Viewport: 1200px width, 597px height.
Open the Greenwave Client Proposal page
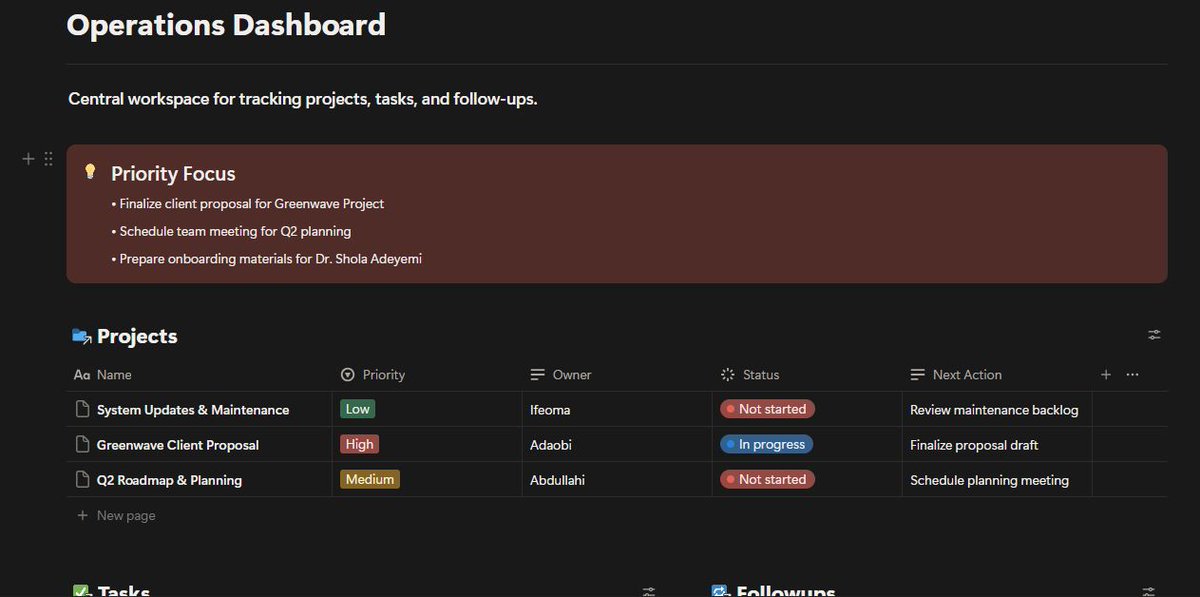pos(178,445)
